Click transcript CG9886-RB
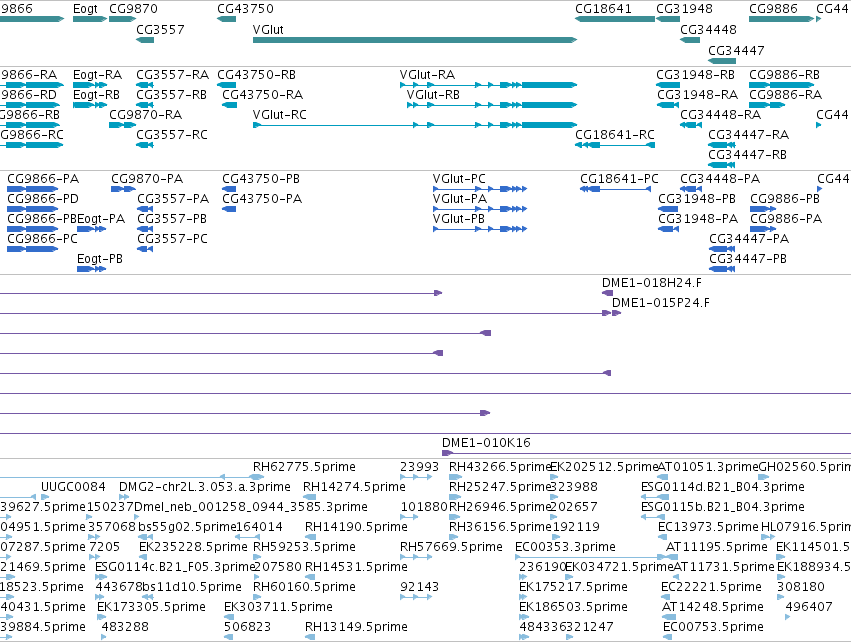Image resolution: width=851 pixels, height=642 pixels. coord(782,85)
